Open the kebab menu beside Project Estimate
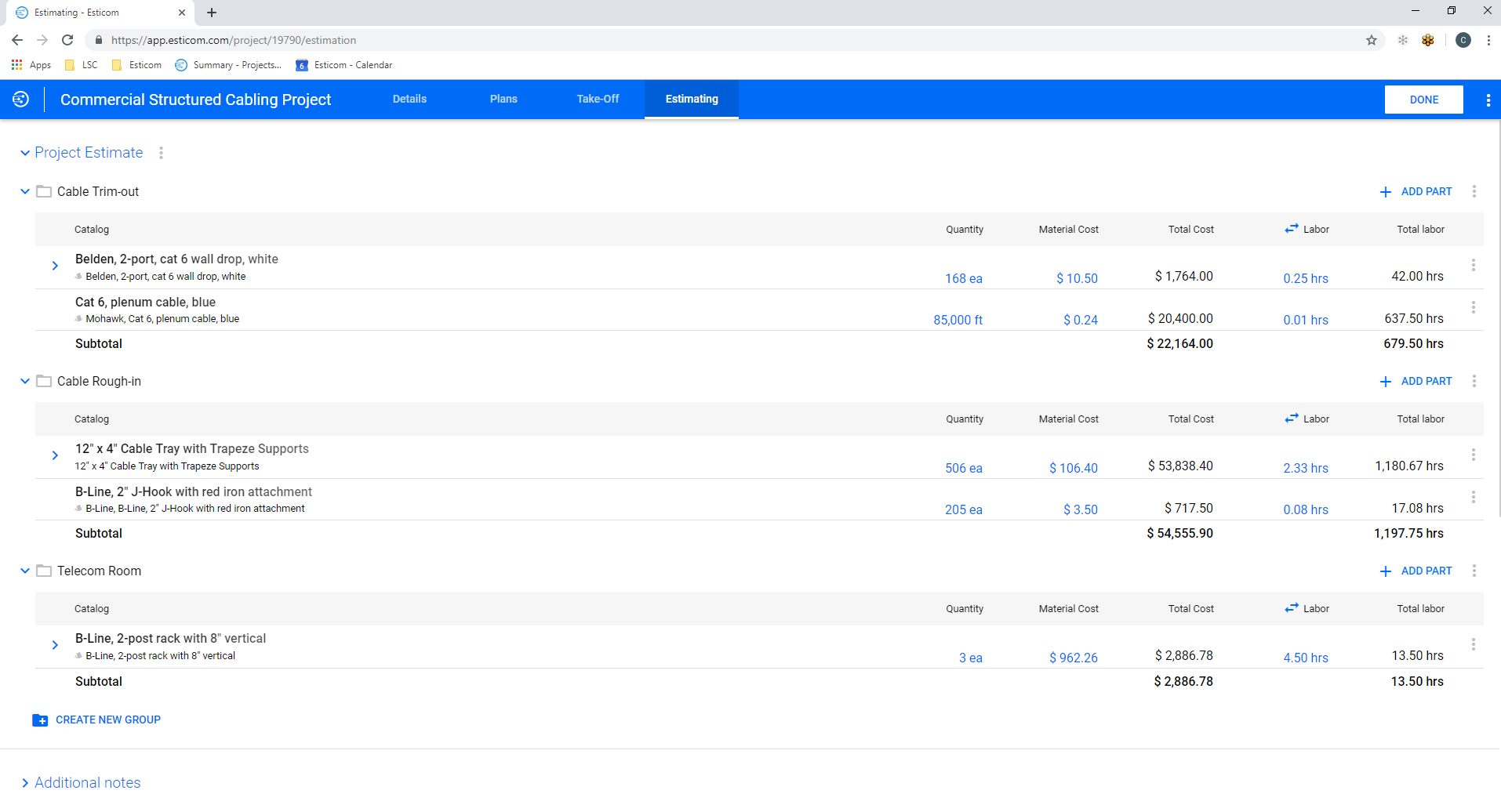The height and width of the screenshot is (812, 1501). 162,153
